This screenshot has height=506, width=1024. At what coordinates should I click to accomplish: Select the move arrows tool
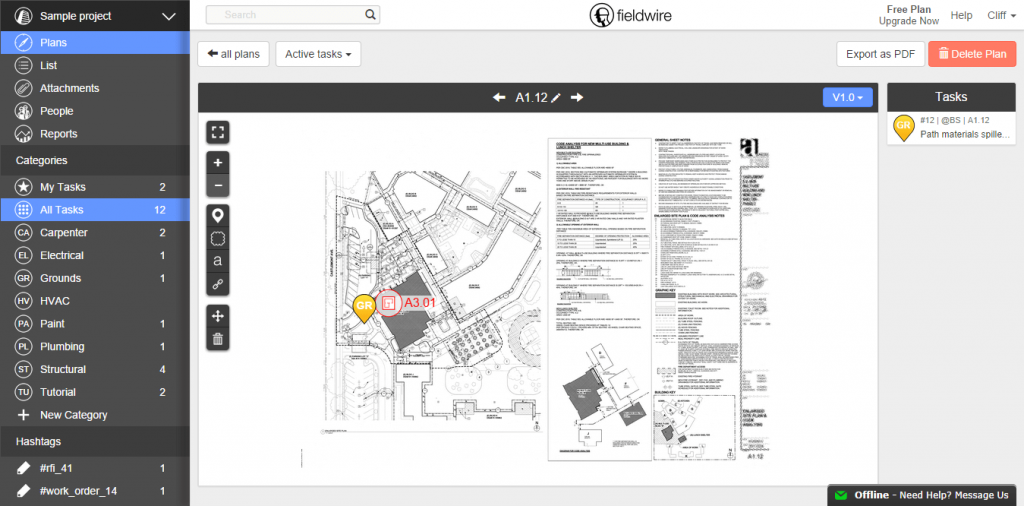(218, 315)
